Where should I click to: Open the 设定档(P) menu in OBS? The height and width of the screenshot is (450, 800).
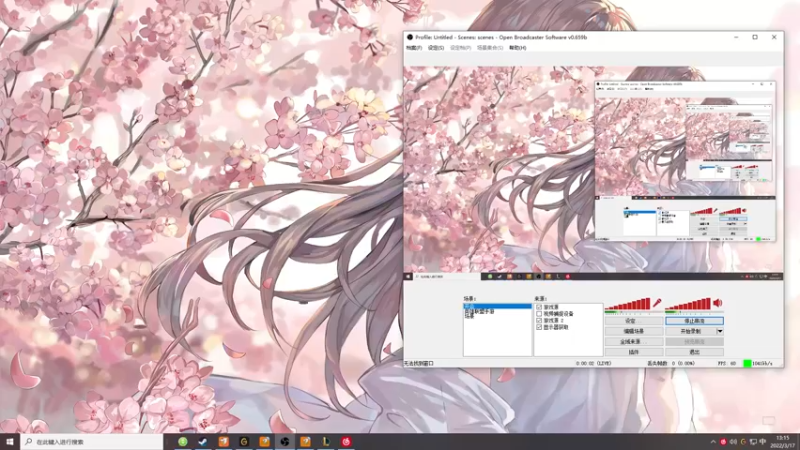[460, 48]
